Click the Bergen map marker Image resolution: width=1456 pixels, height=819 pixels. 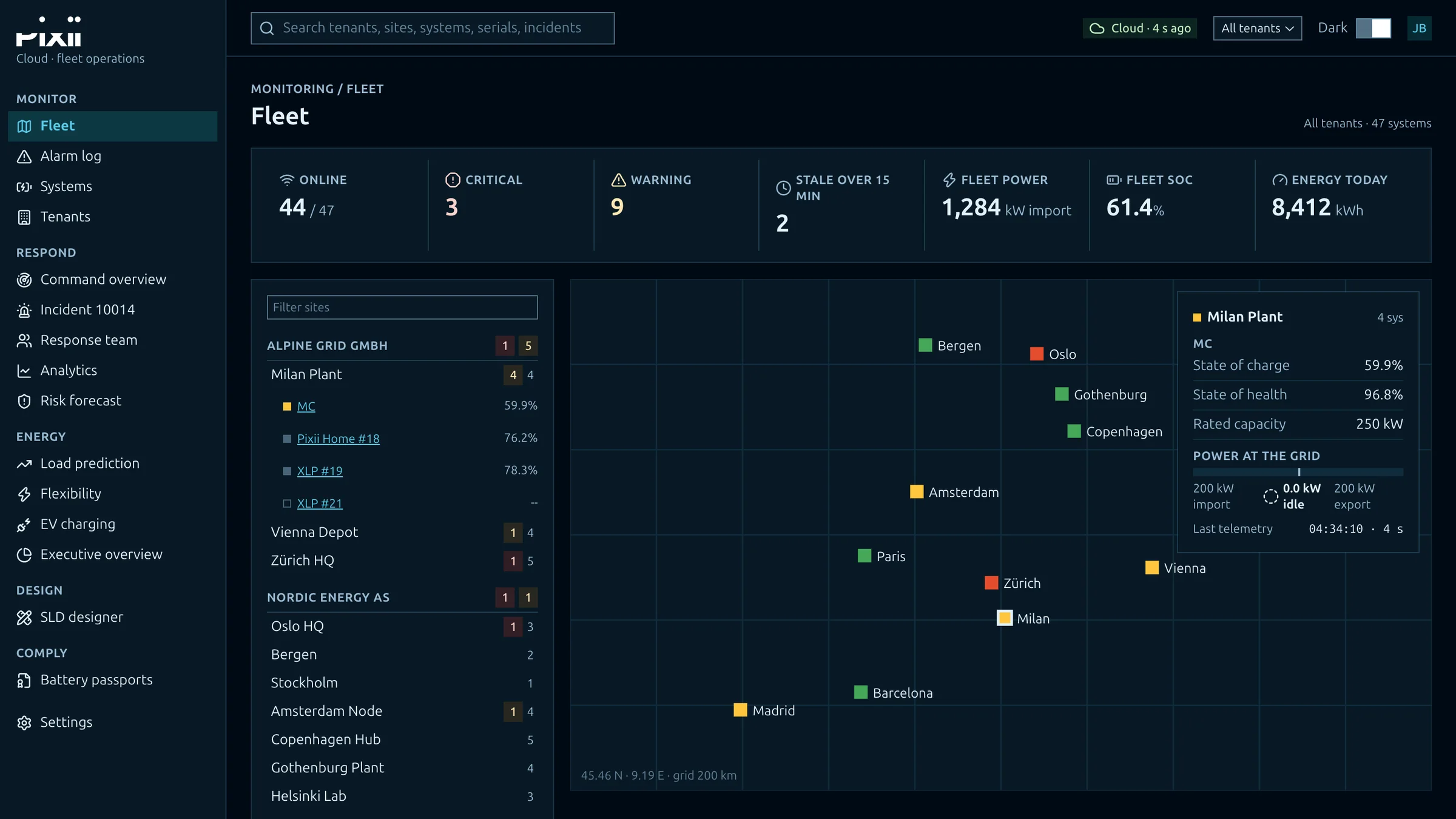tap(925, 345)
